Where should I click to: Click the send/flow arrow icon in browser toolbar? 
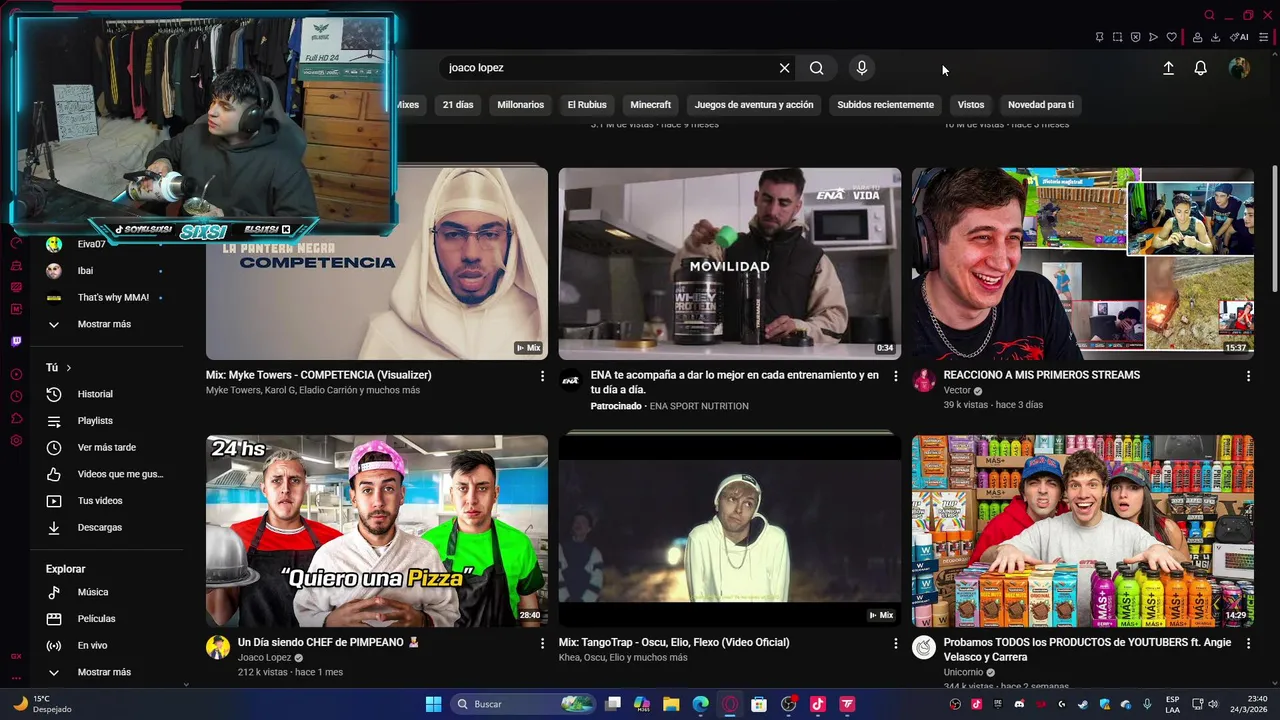coord(1153,37)
